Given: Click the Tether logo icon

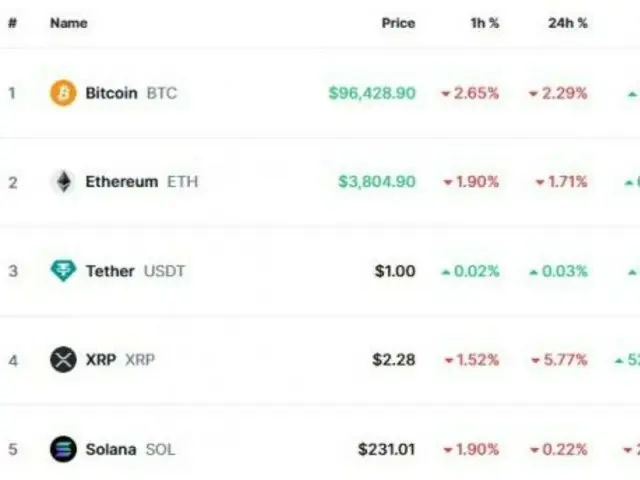Looking at the screenshot, I should tap(63, 271).
